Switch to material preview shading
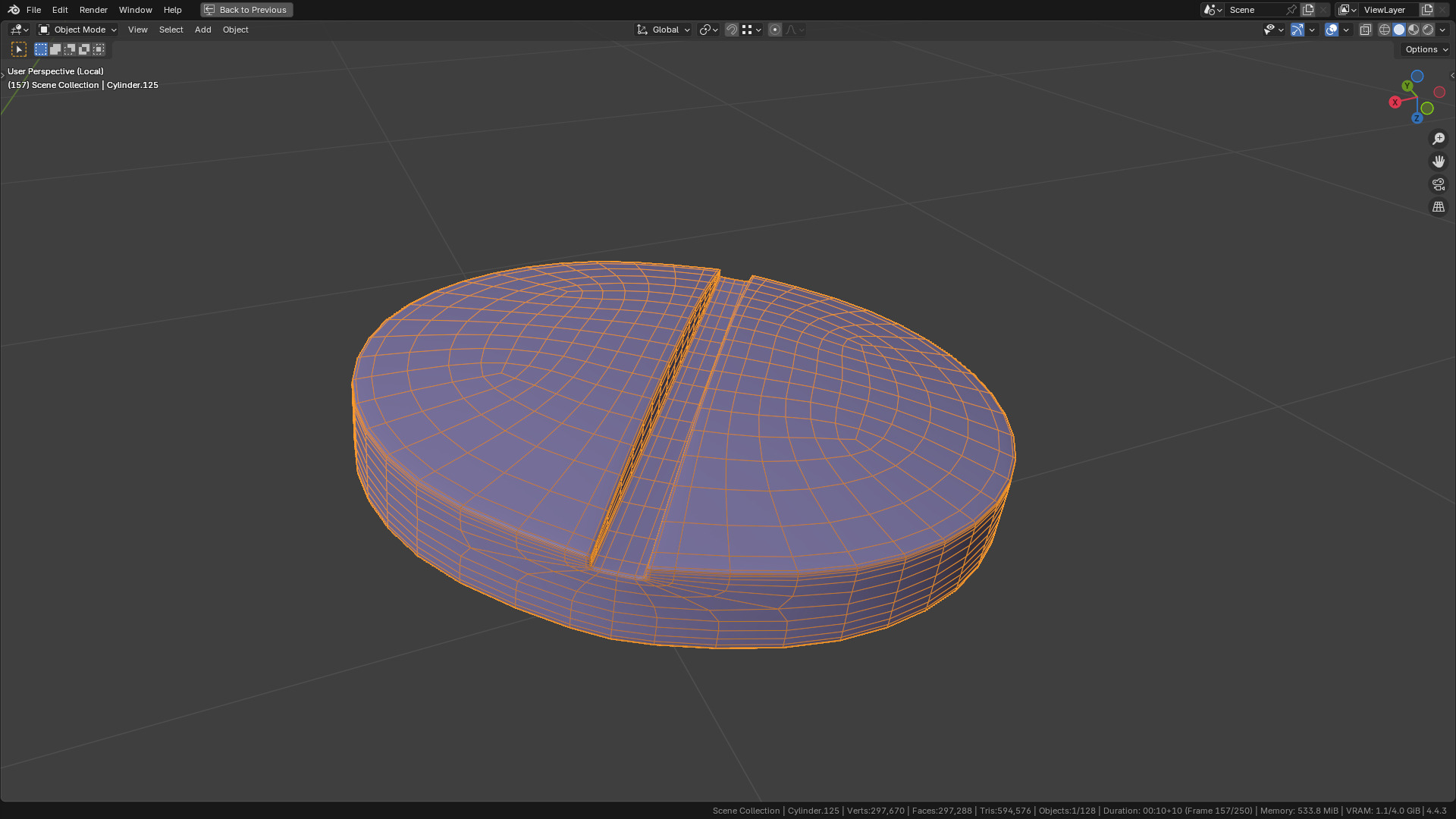 point(1414,30)
